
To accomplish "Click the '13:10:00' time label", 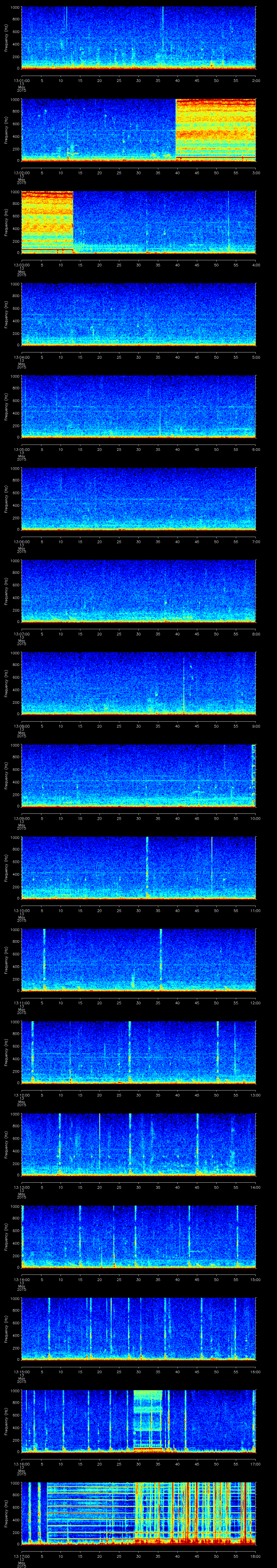I will point(21,910).
